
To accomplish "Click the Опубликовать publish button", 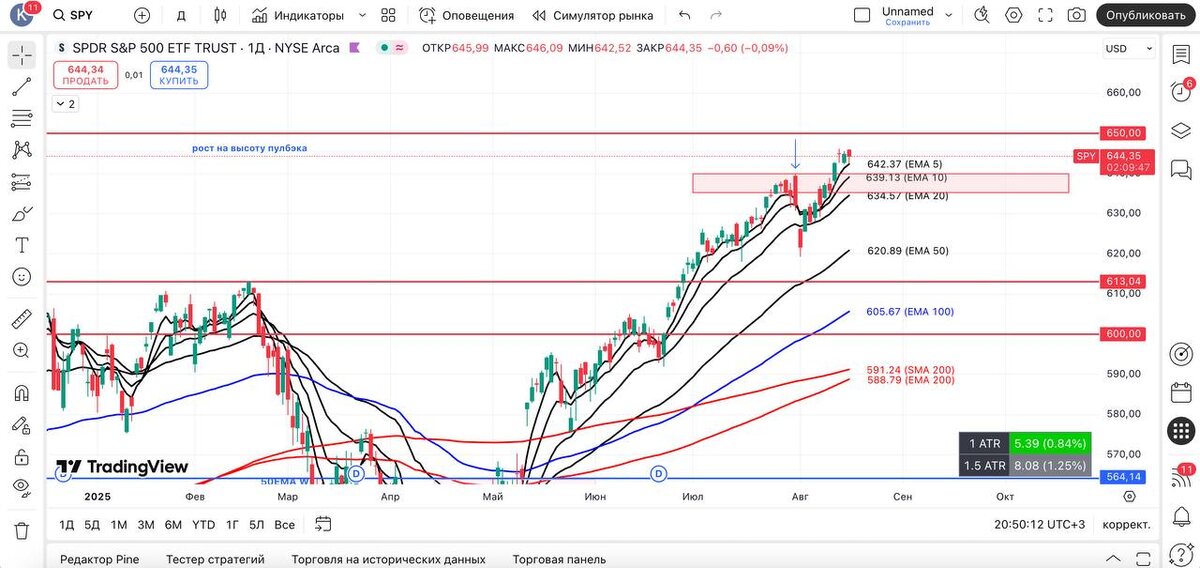I will pyautogui.click(x=1145, y=15).
